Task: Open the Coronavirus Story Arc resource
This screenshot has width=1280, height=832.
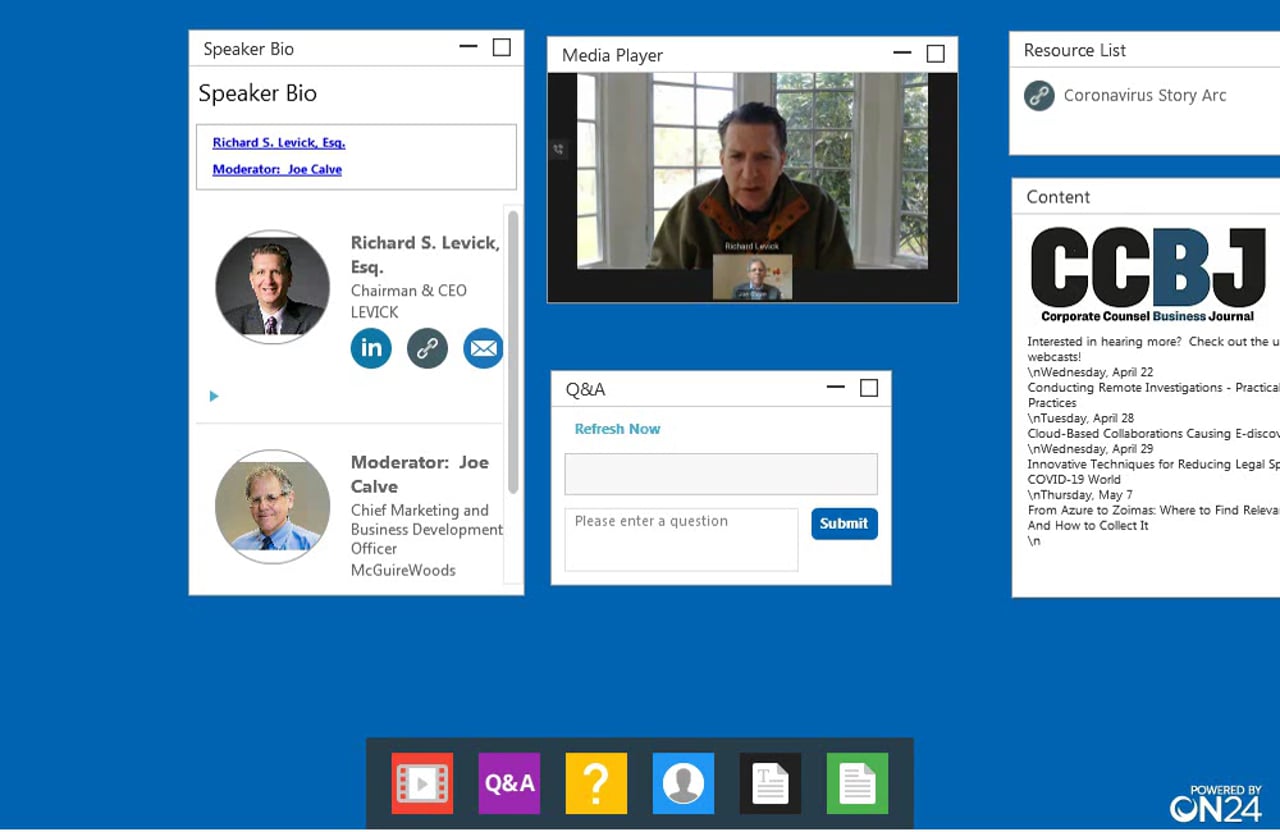Action: click(x=1144, y=96)
